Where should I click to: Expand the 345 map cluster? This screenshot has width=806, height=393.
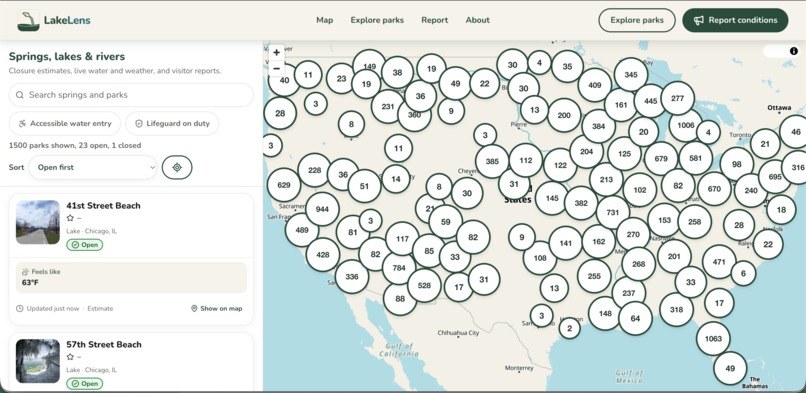click(x=631, y=74)
